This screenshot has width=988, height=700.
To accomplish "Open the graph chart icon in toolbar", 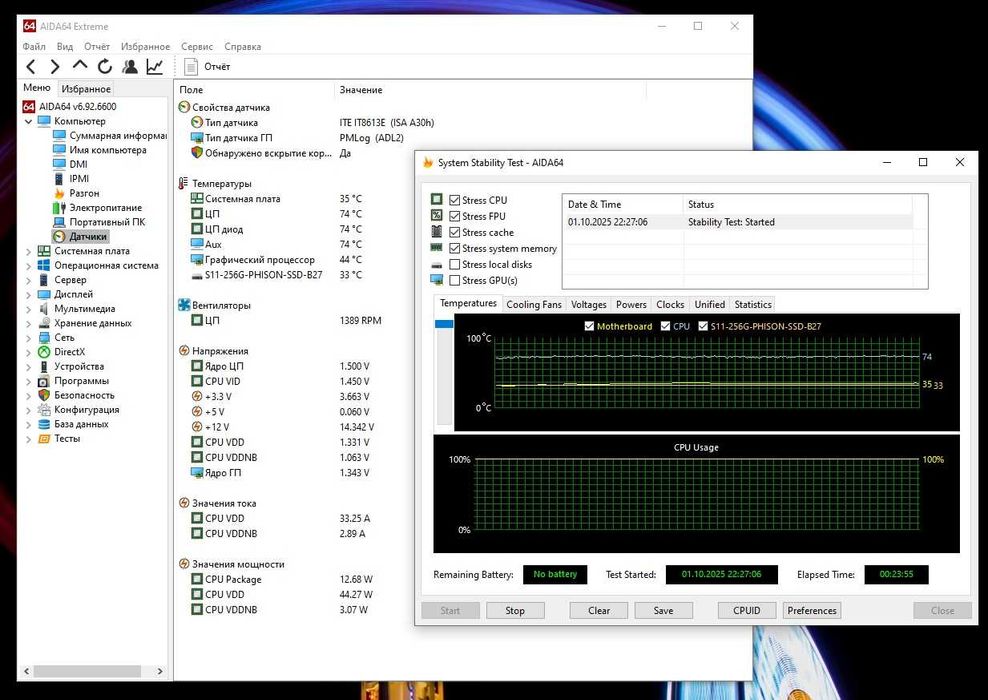I will pyautogui.click(x=154, y=66).
